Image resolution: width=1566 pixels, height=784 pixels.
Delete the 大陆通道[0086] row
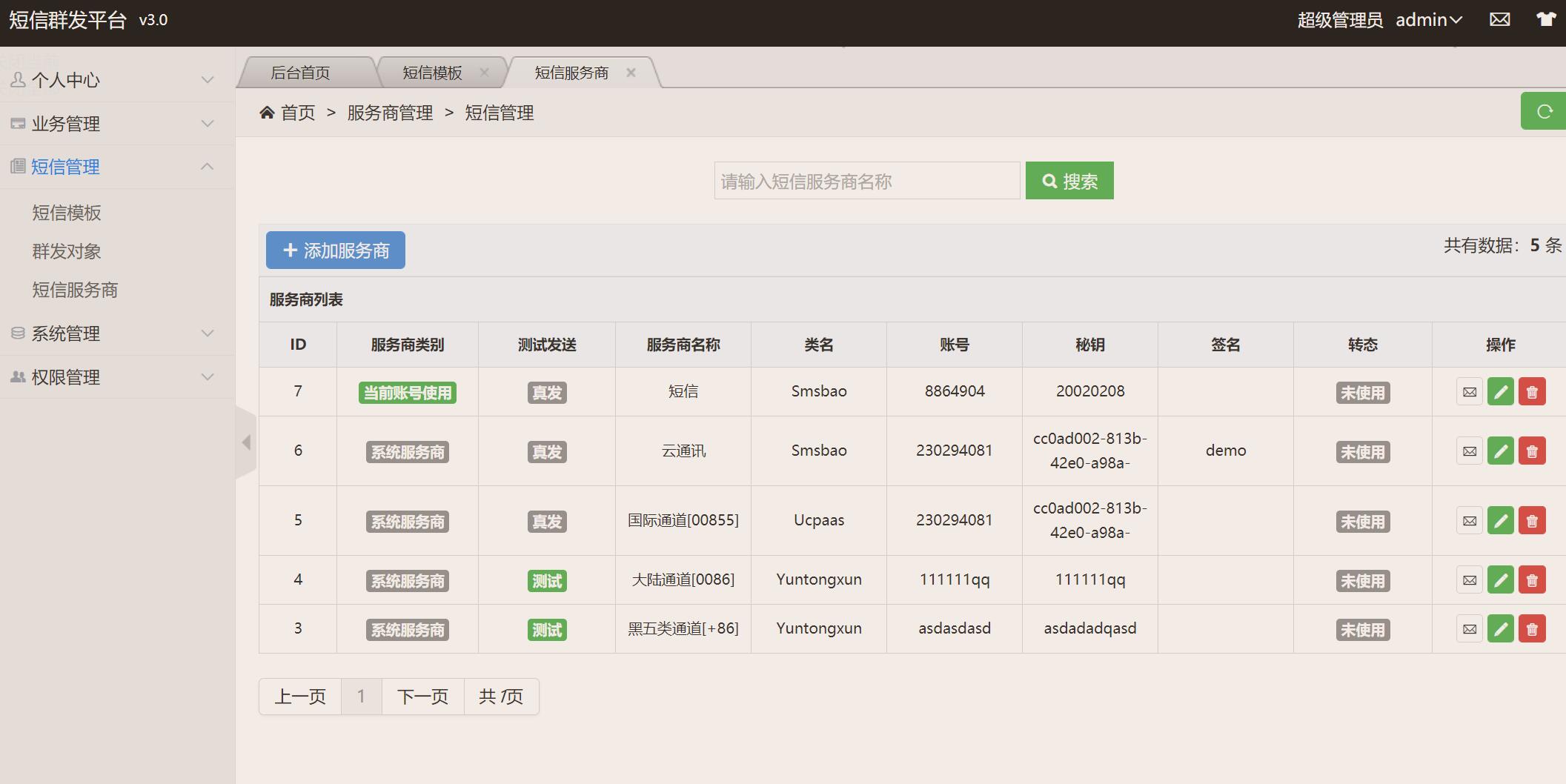pyautogui.click(x=1532, y=580)
